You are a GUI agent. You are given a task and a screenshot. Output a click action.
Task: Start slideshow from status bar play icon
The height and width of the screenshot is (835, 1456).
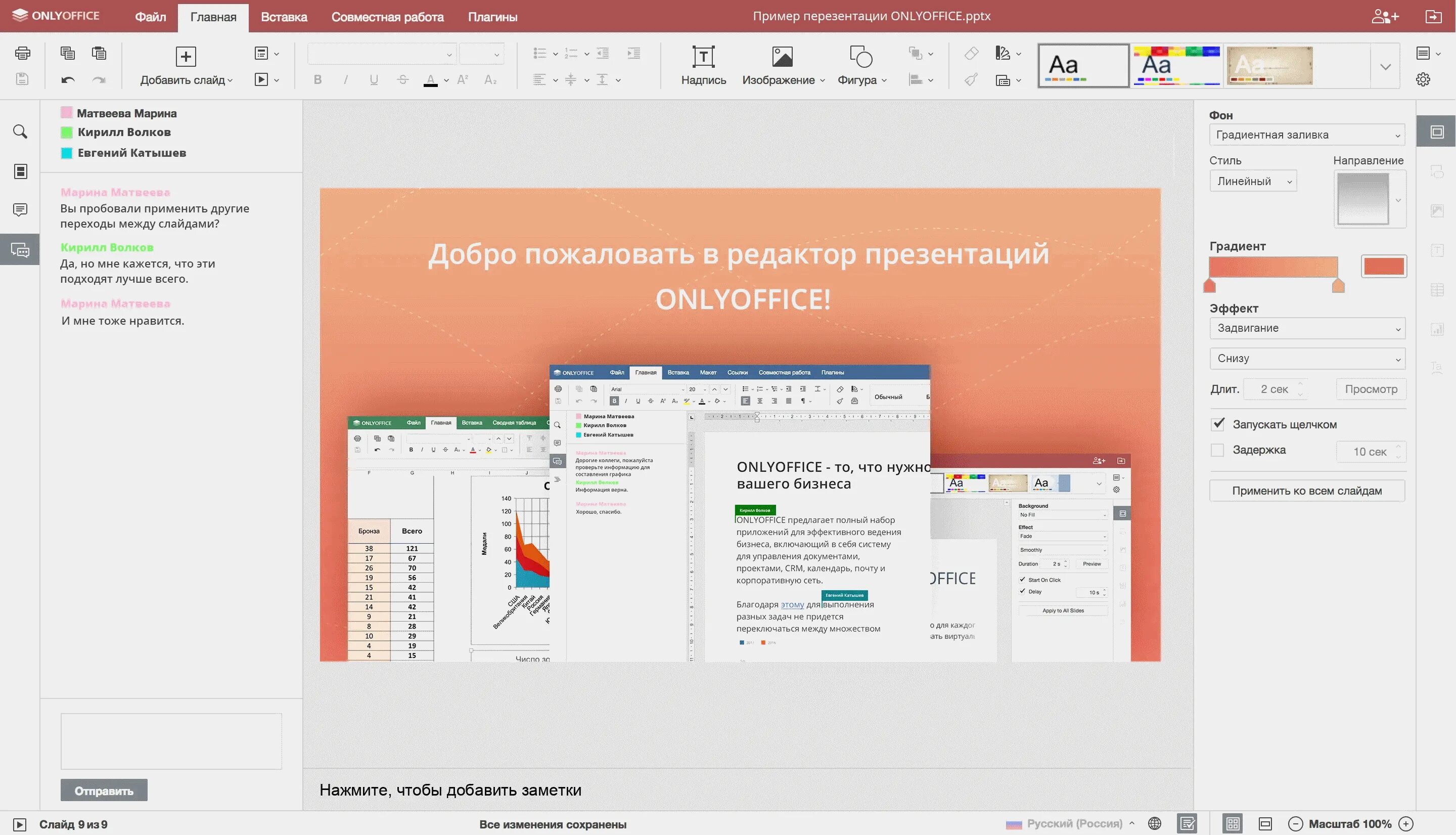[x=19, y=824]
